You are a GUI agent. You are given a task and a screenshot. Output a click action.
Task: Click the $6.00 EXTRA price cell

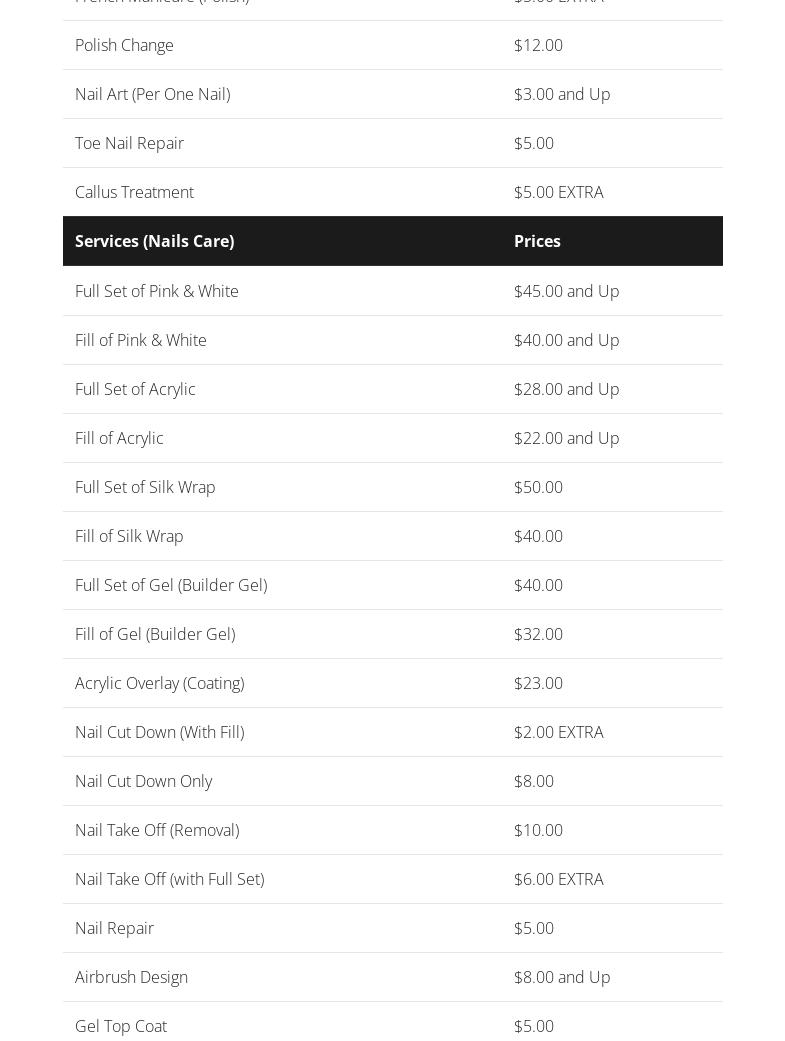(558, 879)
